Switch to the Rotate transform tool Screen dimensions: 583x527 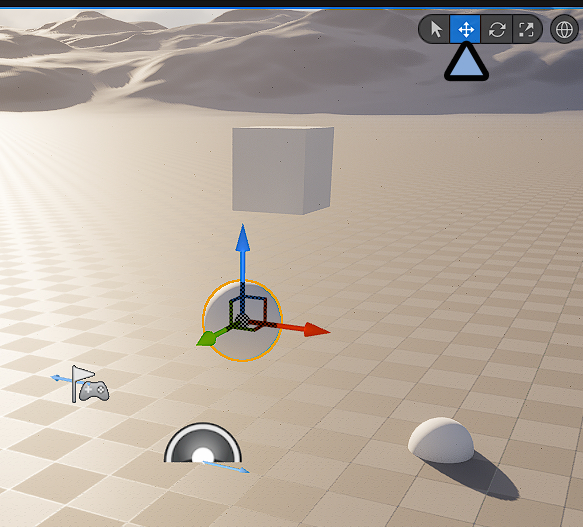(497, 29)
